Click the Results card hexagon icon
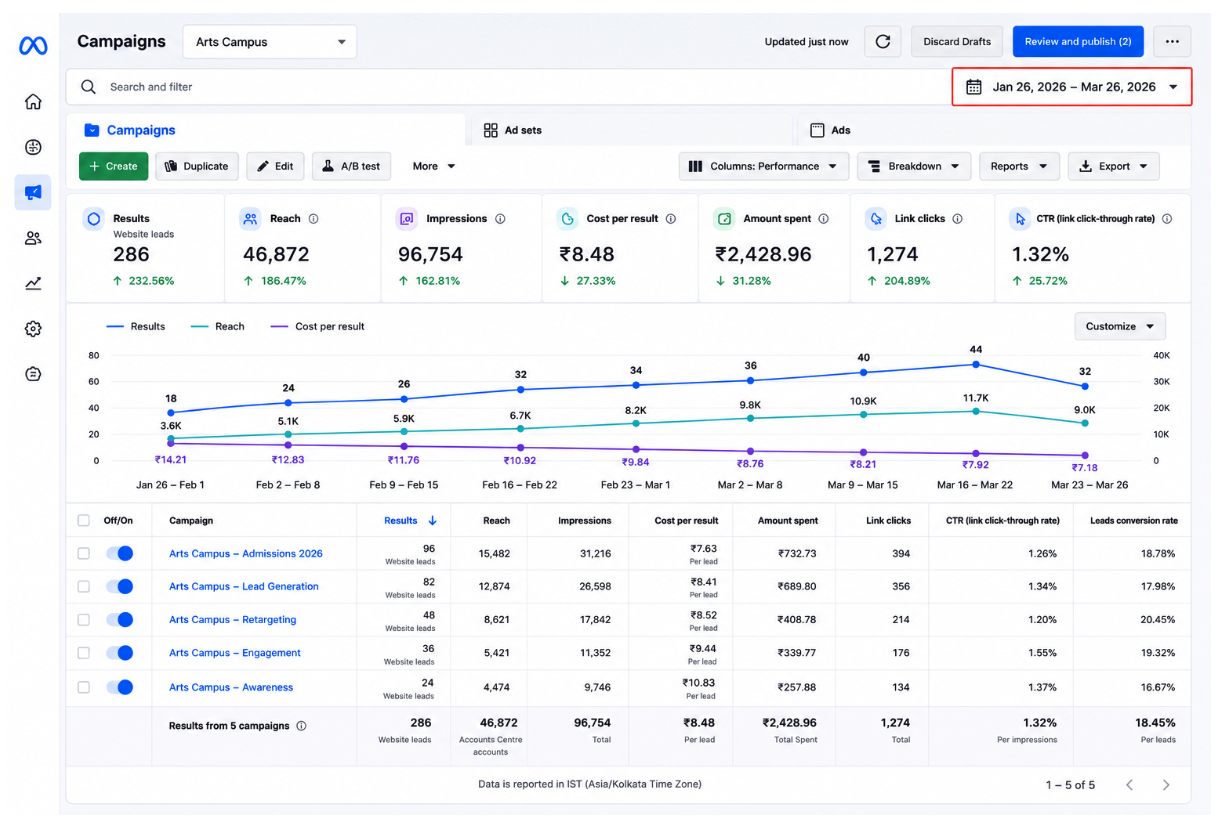Viewport: 1220px width, 824px height. click(93, 219)
